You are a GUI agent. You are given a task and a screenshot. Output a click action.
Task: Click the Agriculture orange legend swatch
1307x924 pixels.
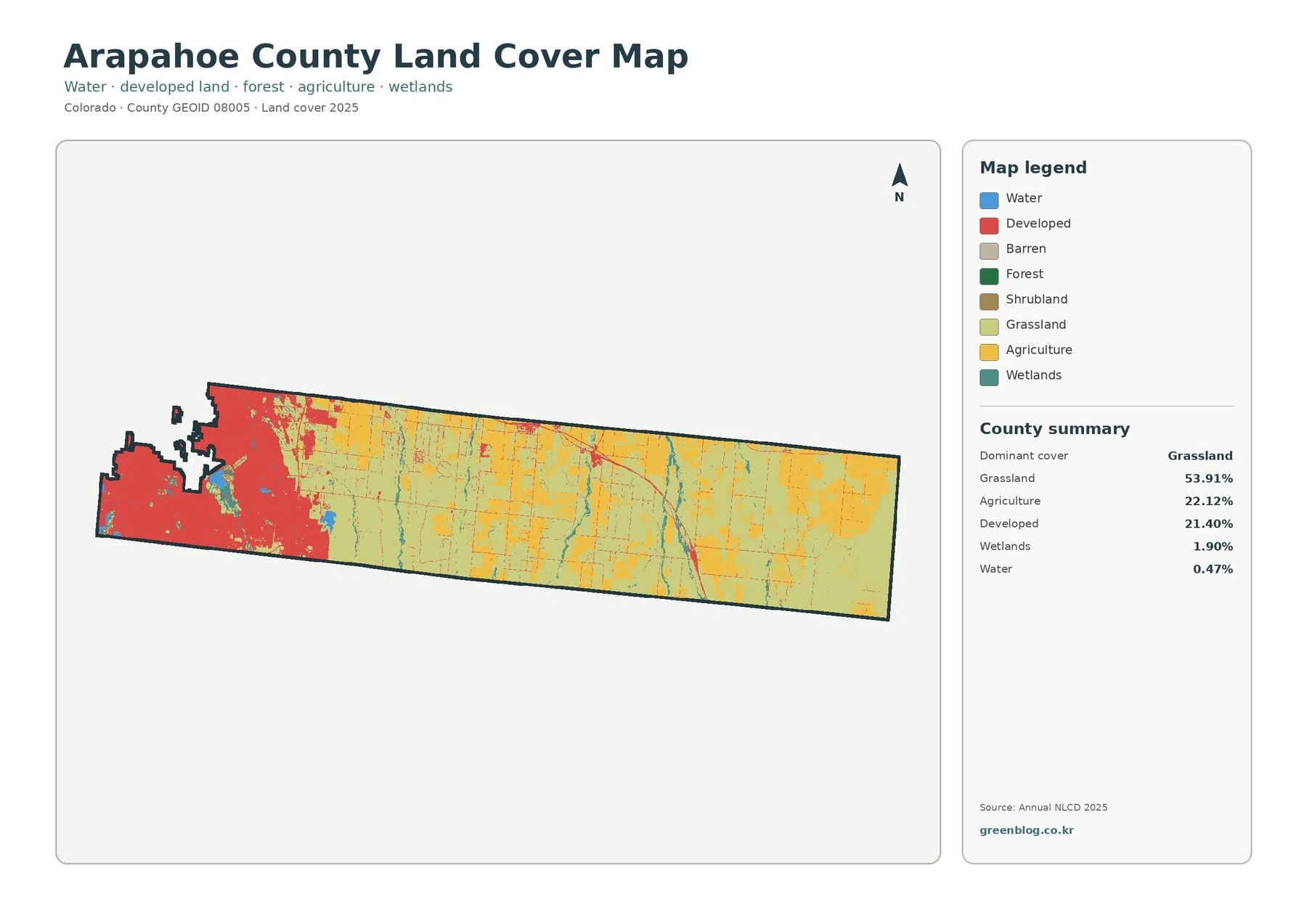pos(989,352)
